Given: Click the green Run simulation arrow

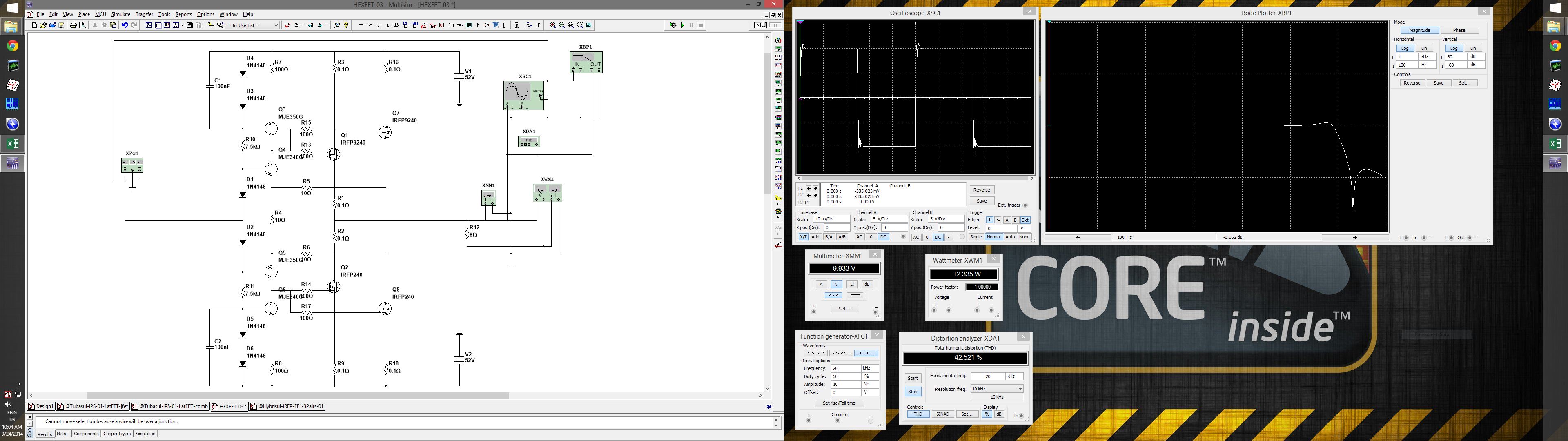Looking at the screenshot, I should pyautogui.click(x=682, y=25).
